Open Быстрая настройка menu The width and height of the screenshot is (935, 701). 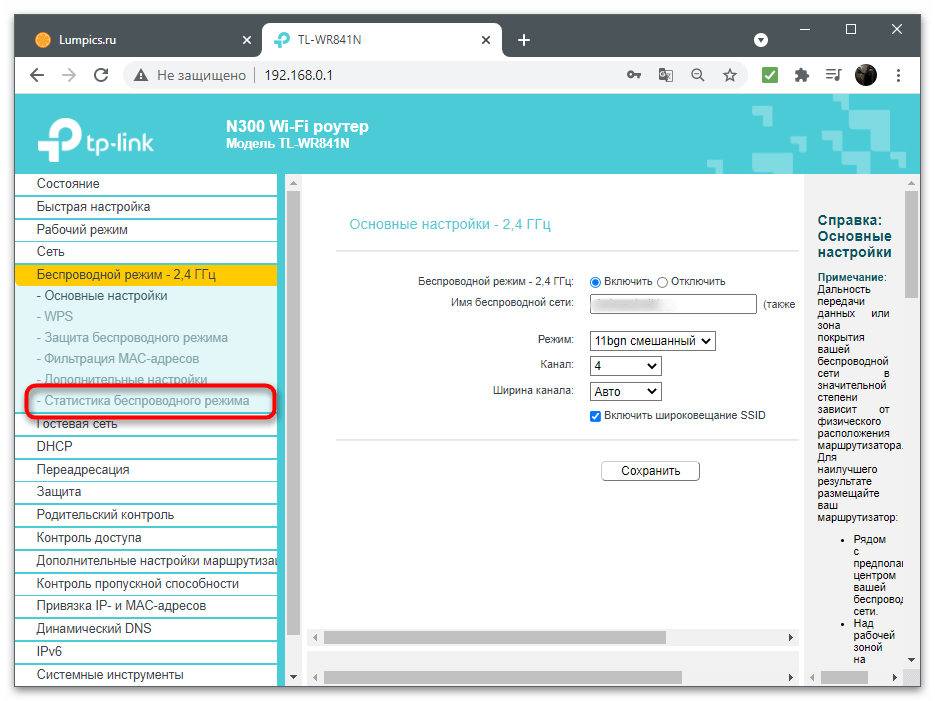146,207
